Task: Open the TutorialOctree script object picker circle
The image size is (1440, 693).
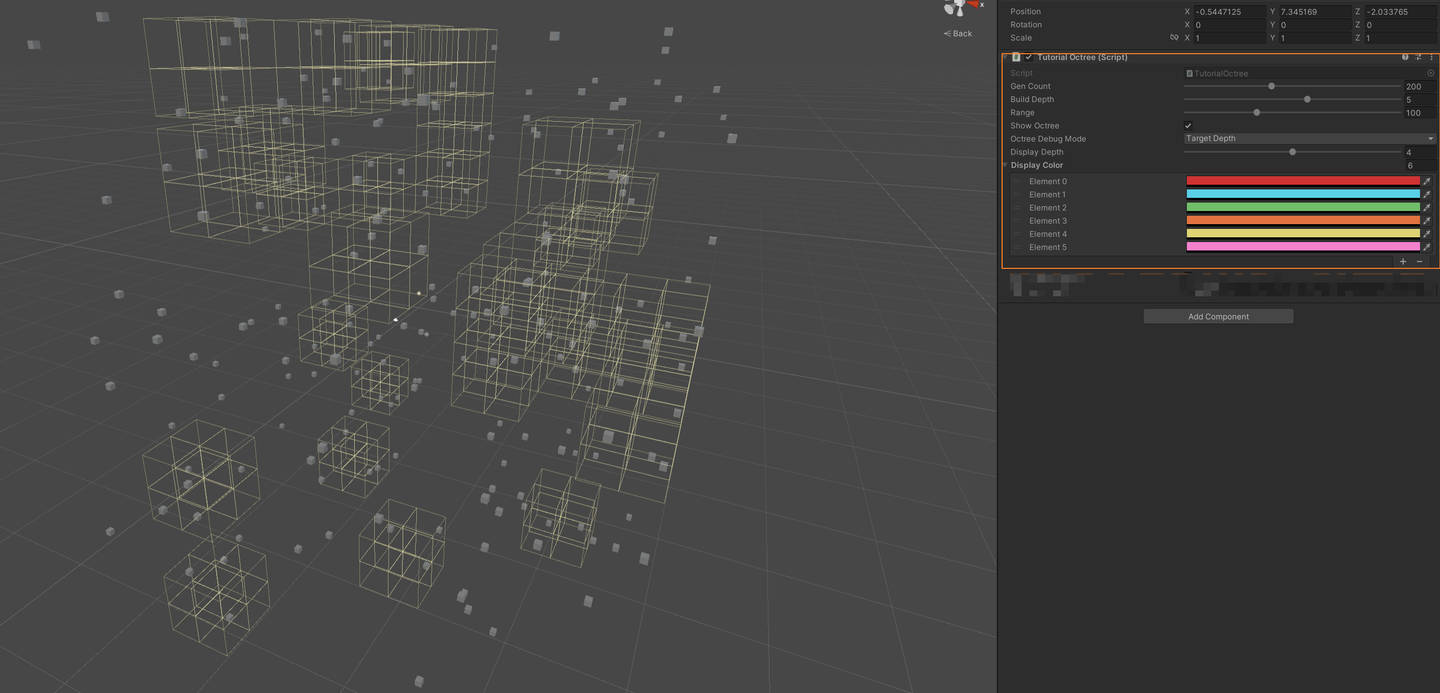Action: coord(1430,73)
